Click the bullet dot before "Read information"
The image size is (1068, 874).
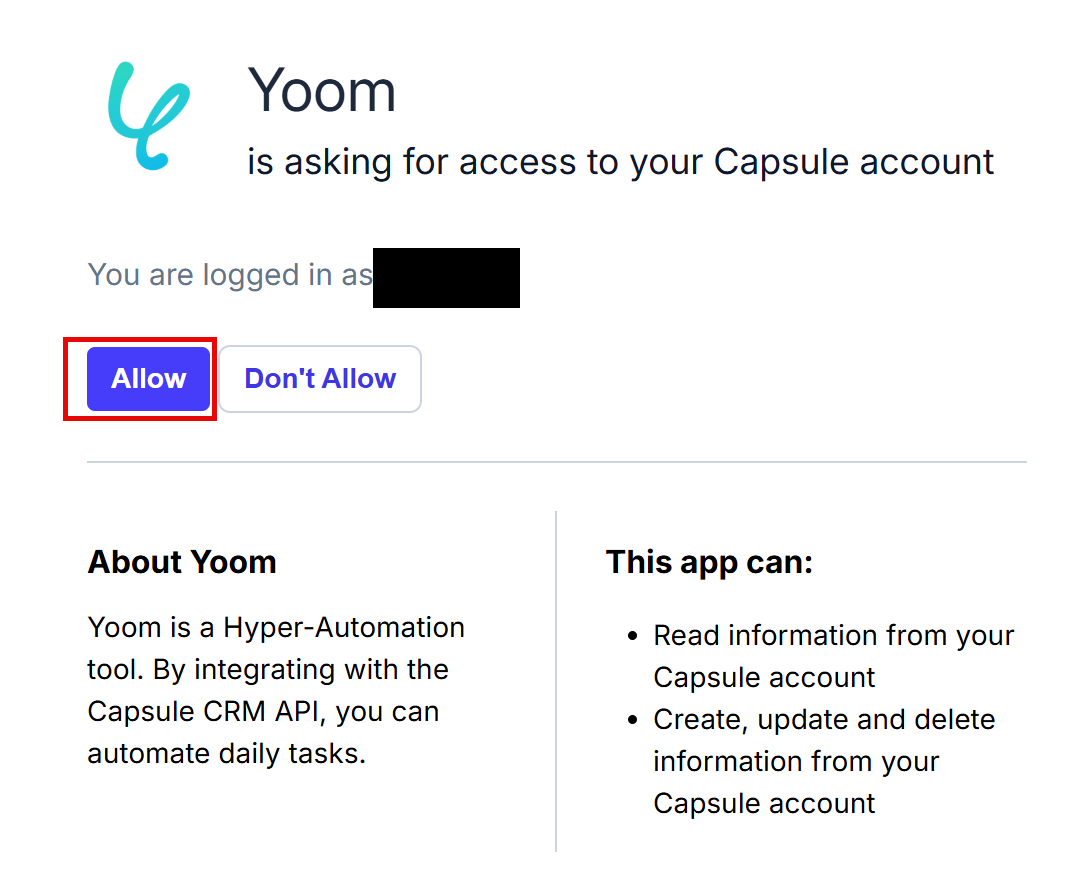pos(631,636)
